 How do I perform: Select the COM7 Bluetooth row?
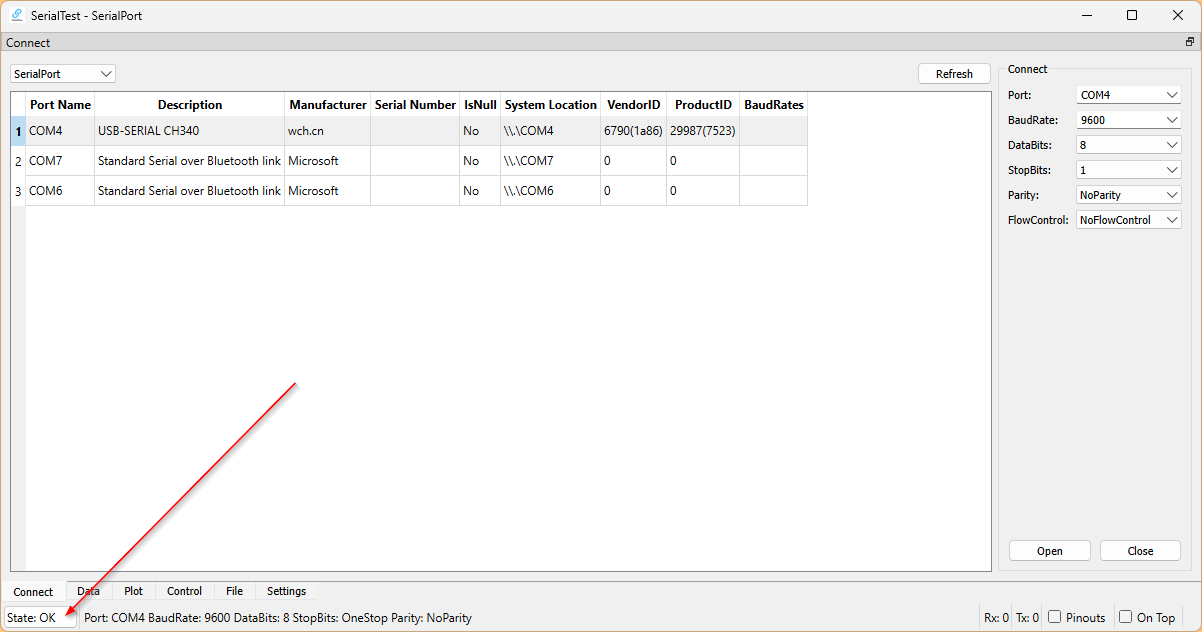tap(189, 161)
